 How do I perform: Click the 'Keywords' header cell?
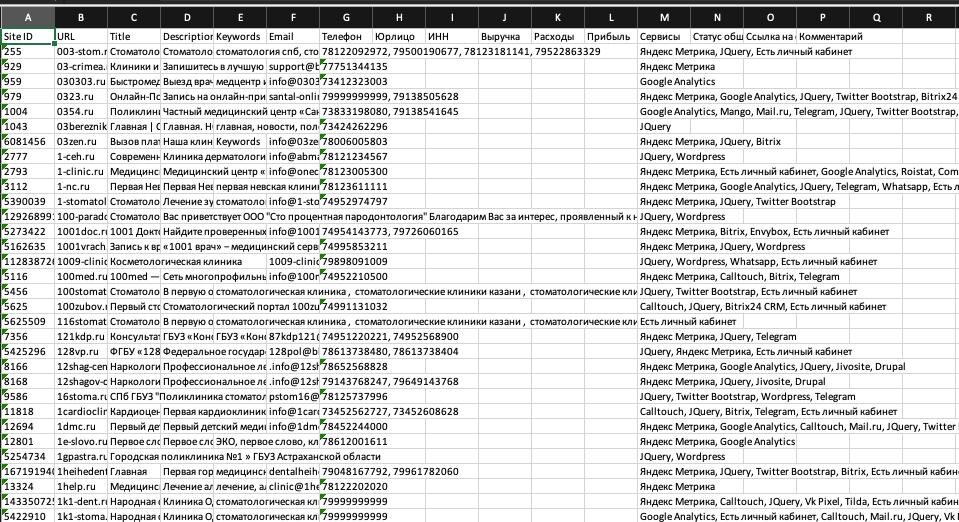[x=240, y=37]
